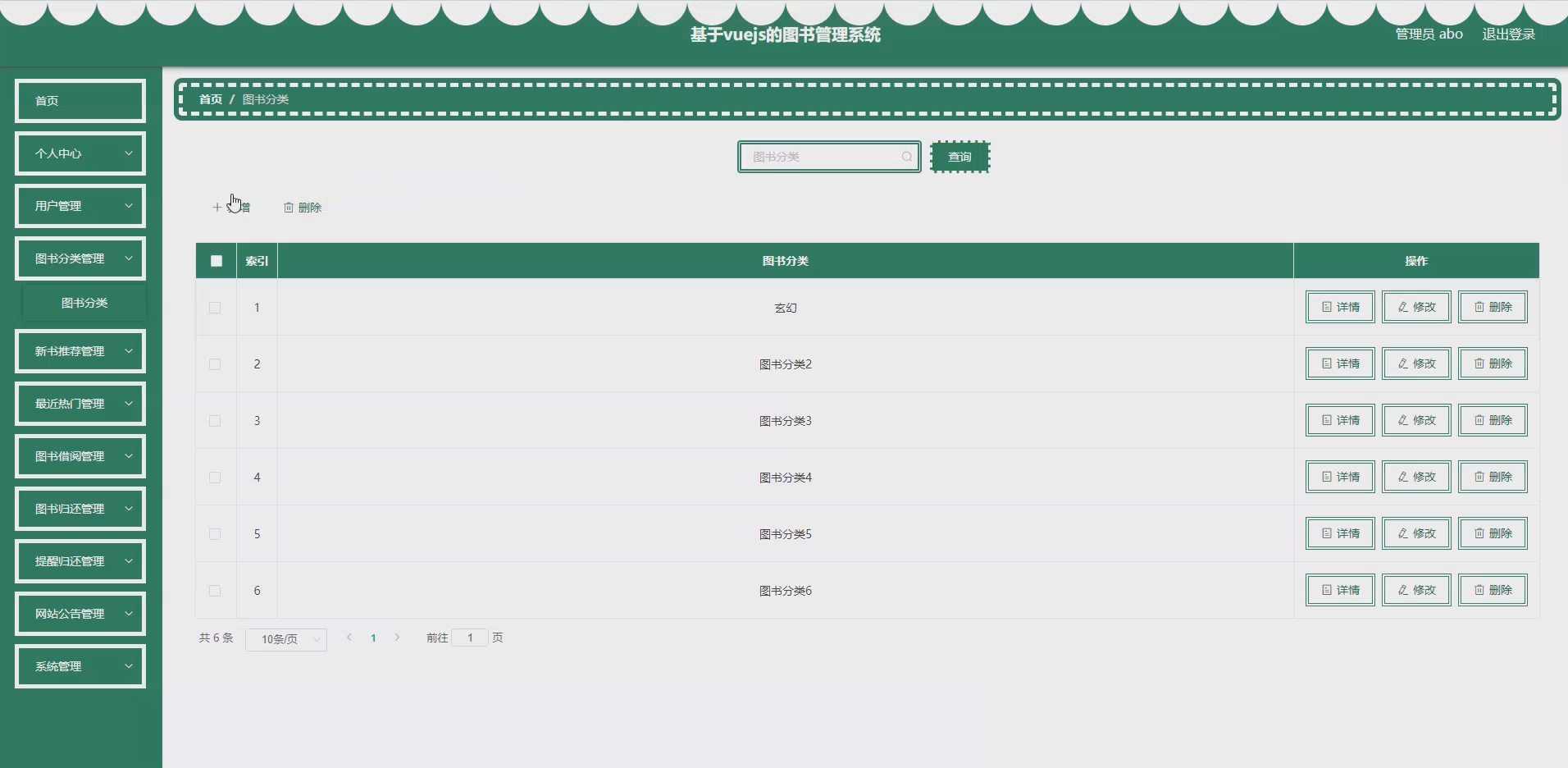Select the 图书分类5 row checkbox

pyautogui.click(x=215, y=534)
